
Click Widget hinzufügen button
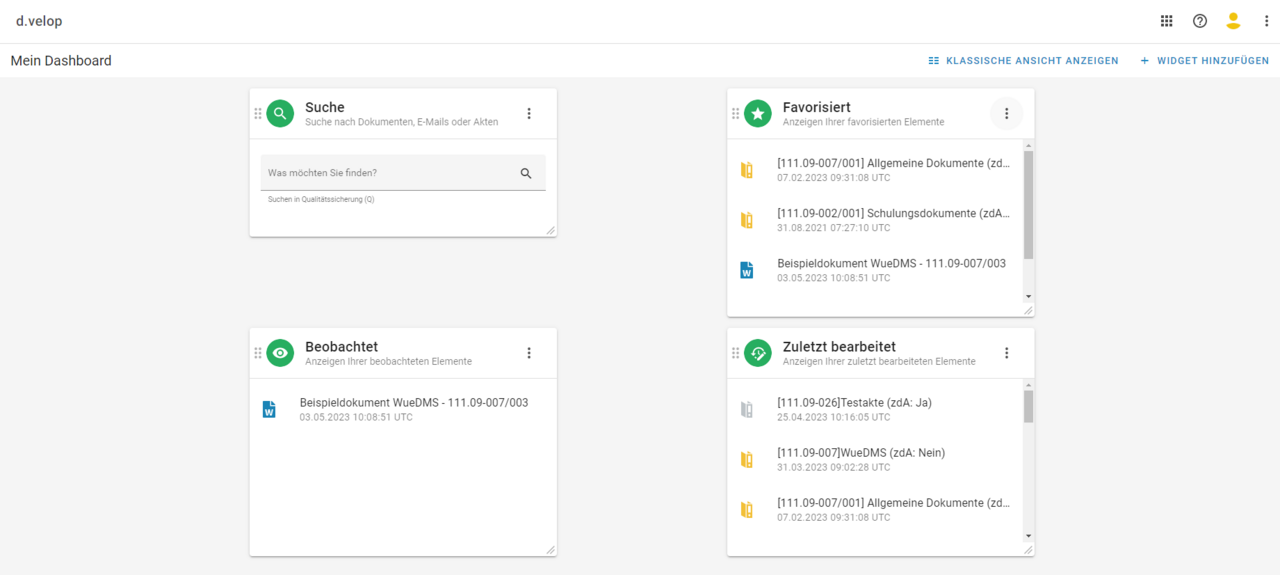tap(1204, 61)
